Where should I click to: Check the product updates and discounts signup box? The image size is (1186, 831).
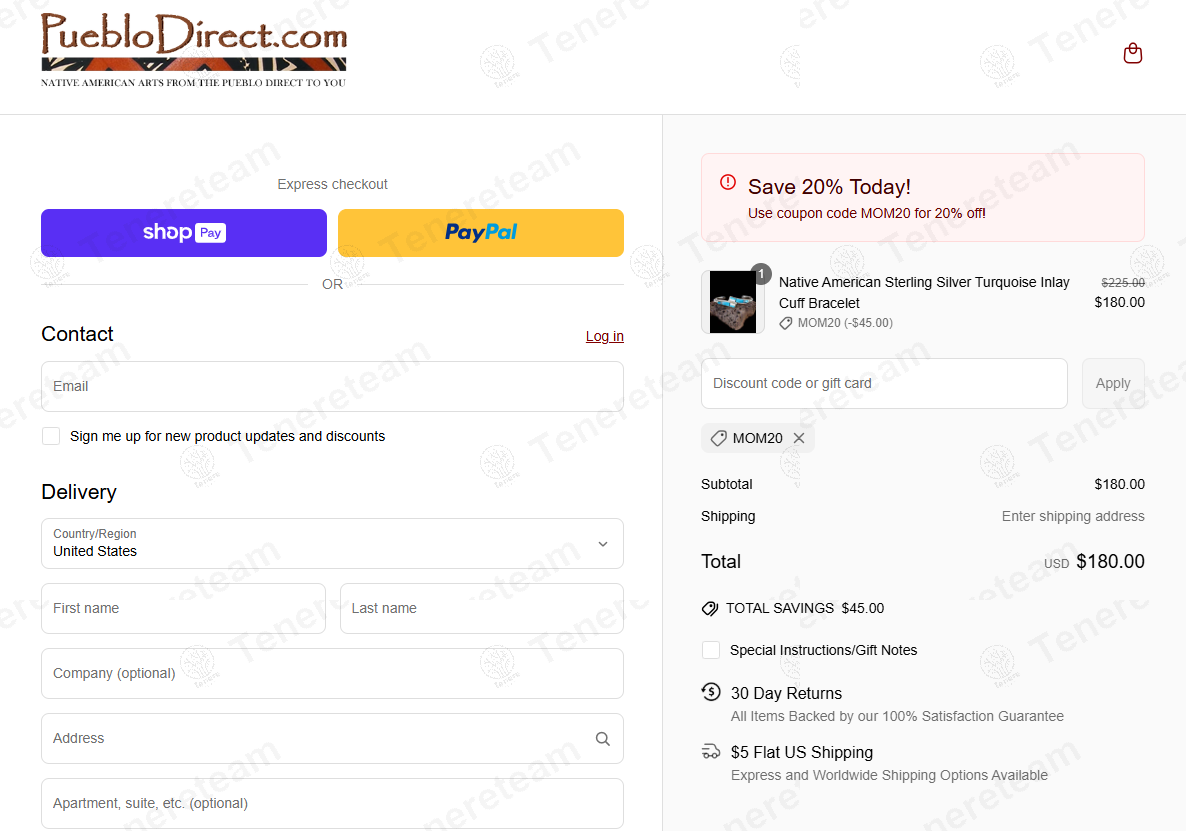tap(51, 436)
